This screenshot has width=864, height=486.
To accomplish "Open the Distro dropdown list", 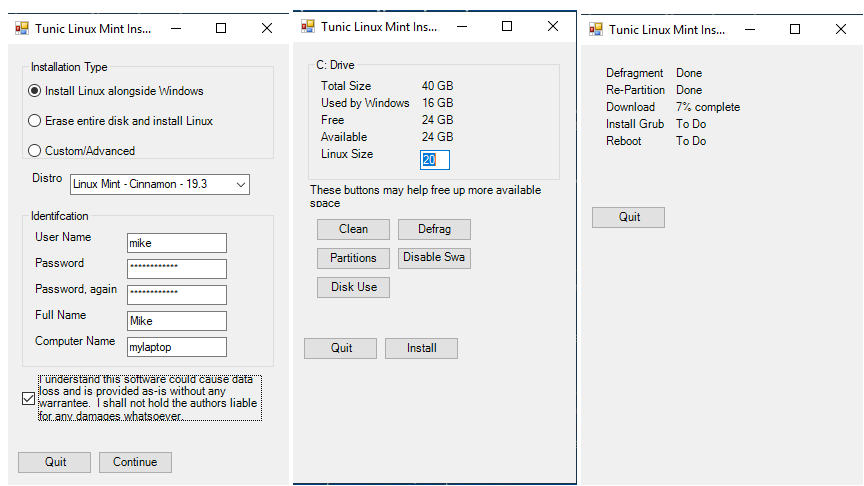I will [x=160, y=184].
